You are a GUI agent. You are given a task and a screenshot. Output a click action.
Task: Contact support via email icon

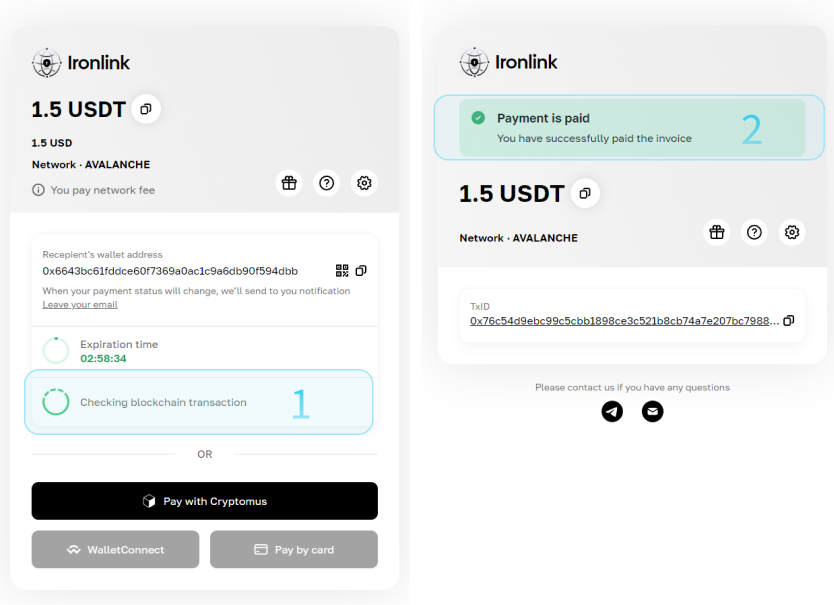pyautogui.click(x=652, y=411)
